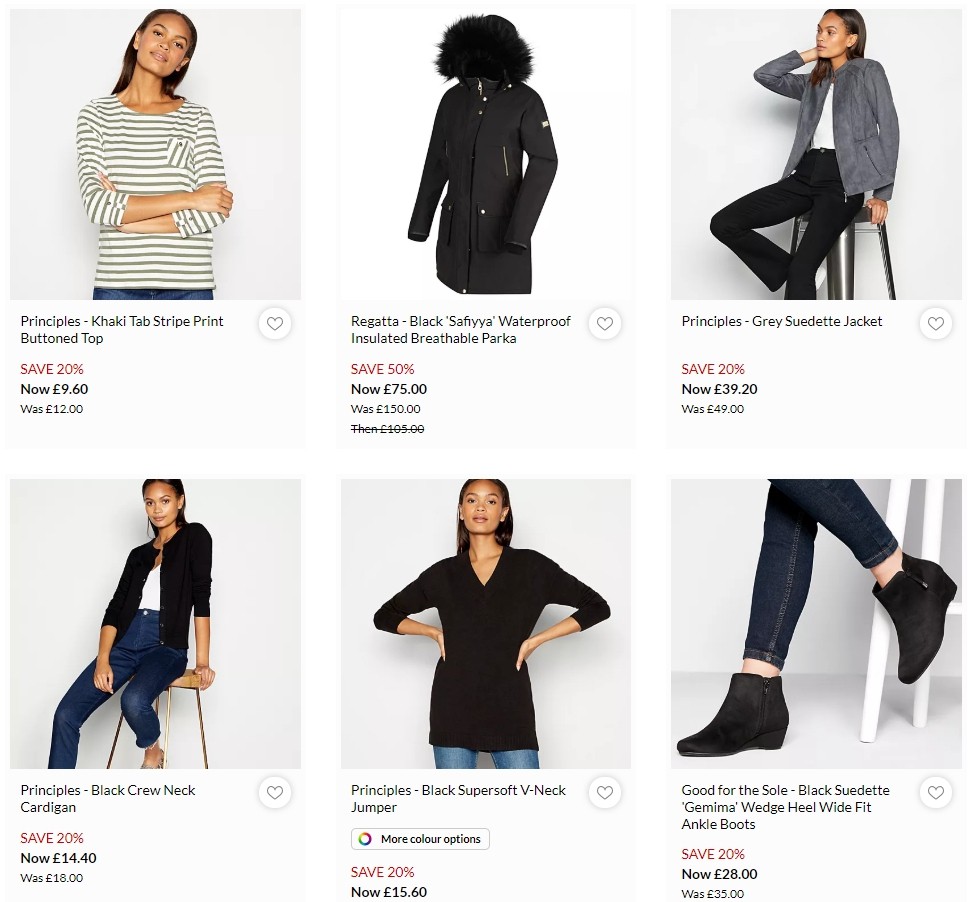Favourite the Grey Suedette Jacket
969x902 pixels.
coord(935,323)
